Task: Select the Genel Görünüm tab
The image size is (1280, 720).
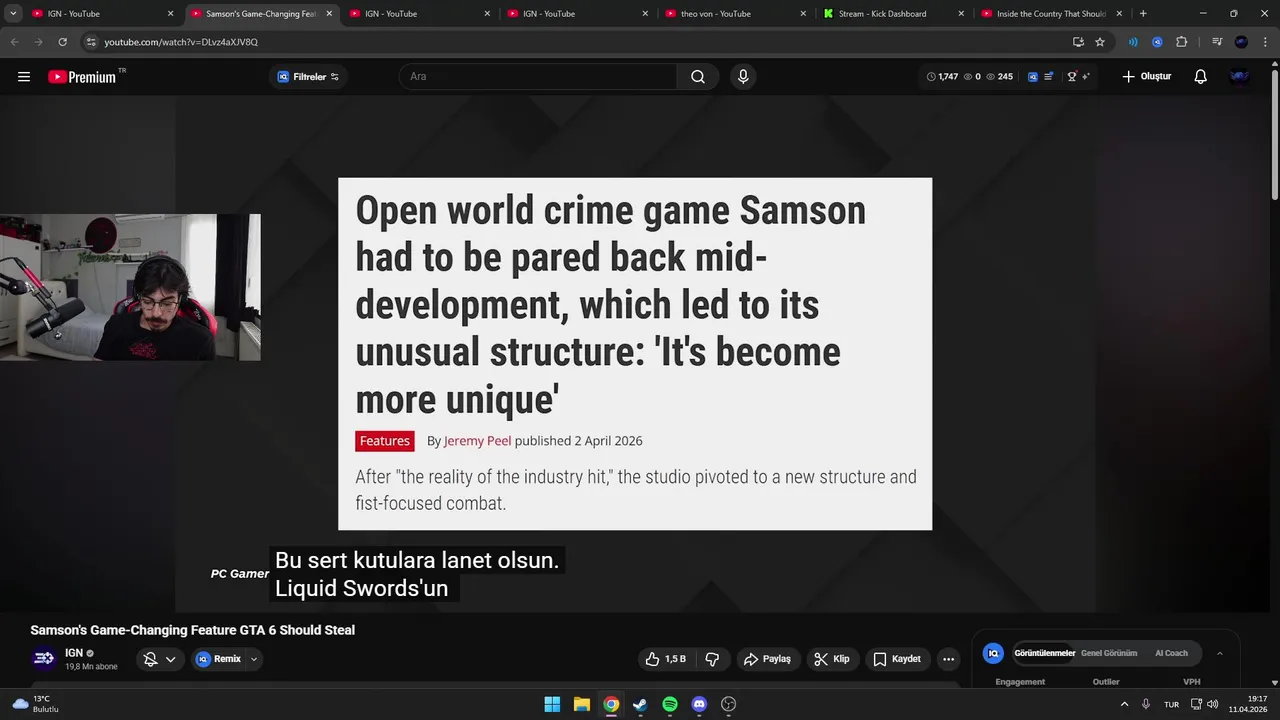Action: pyautogui.click(x=1109, y=653)
